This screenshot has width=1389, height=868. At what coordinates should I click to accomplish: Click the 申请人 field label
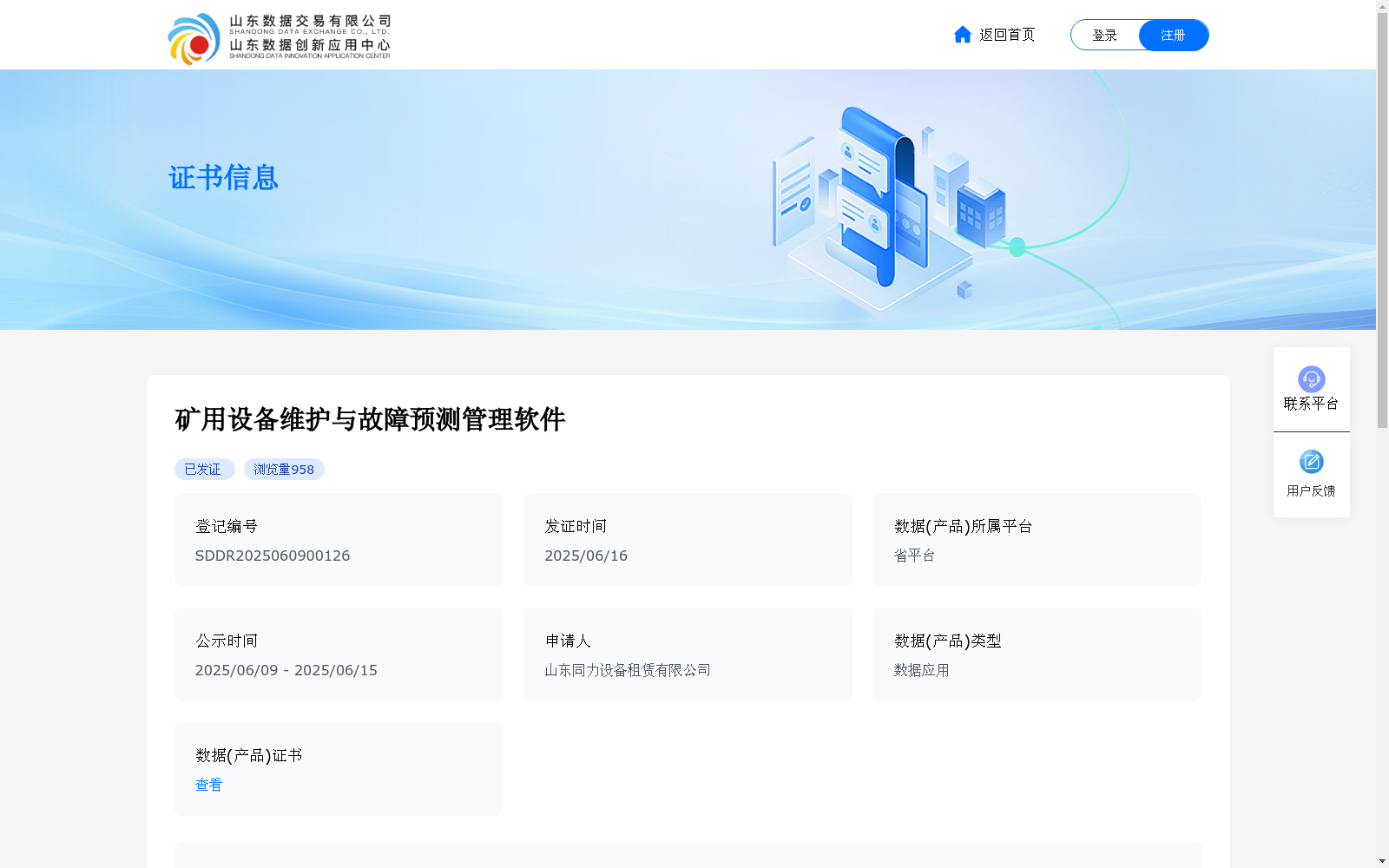point(568,641)
